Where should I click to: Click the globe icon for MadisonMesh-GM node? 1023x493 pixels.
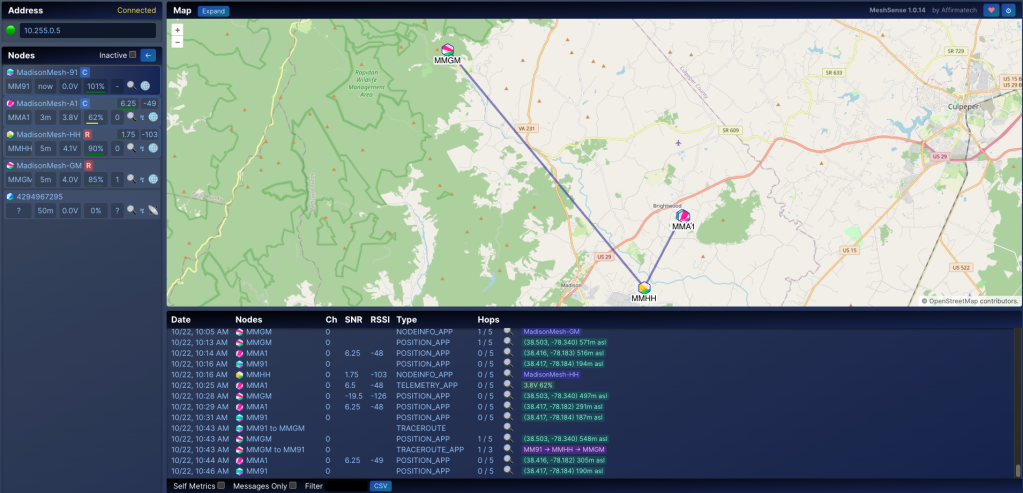pos(153,180)
